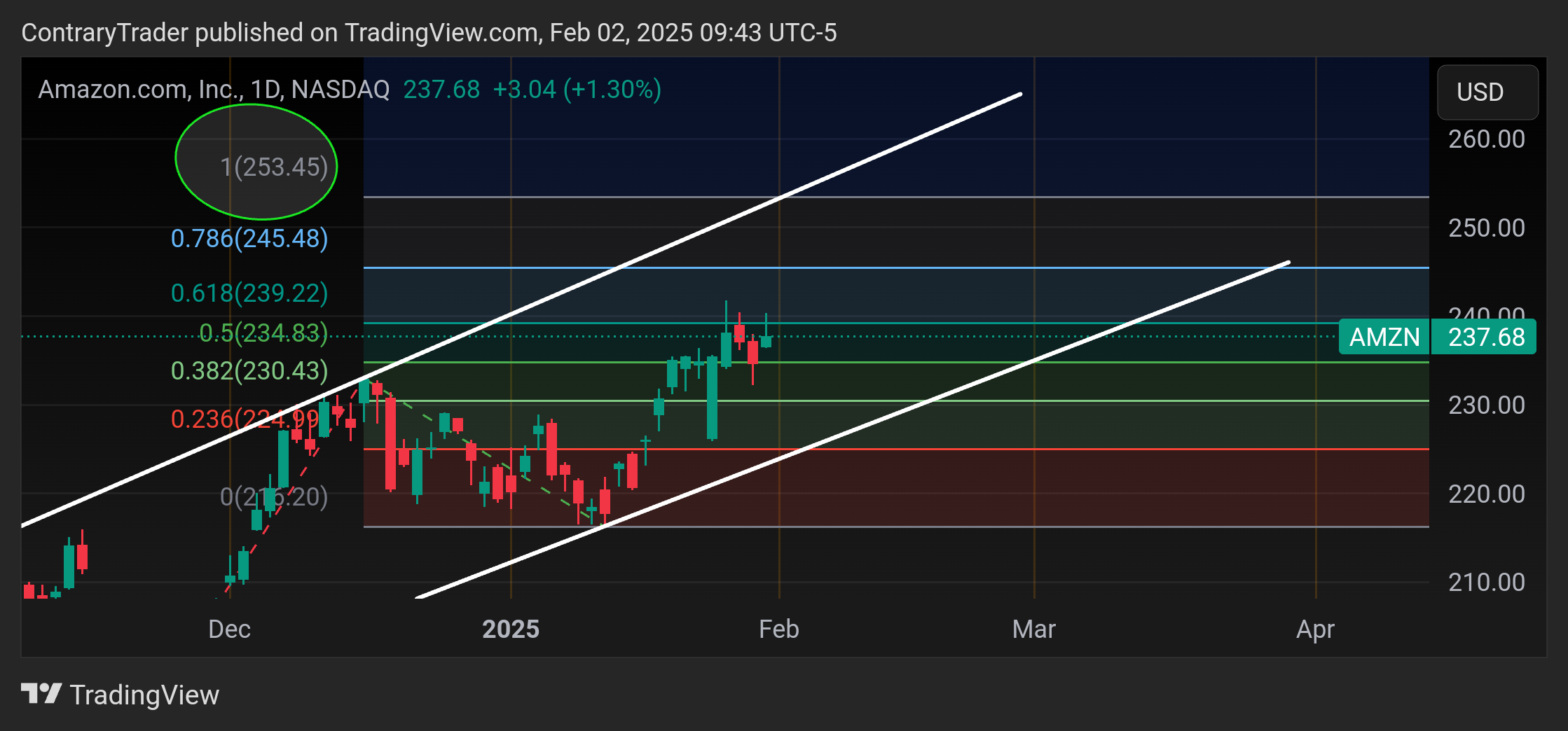Click the TradingView brand name text
The height and width of the screenshot is (731, 1568).
click(x=144, y=695)
